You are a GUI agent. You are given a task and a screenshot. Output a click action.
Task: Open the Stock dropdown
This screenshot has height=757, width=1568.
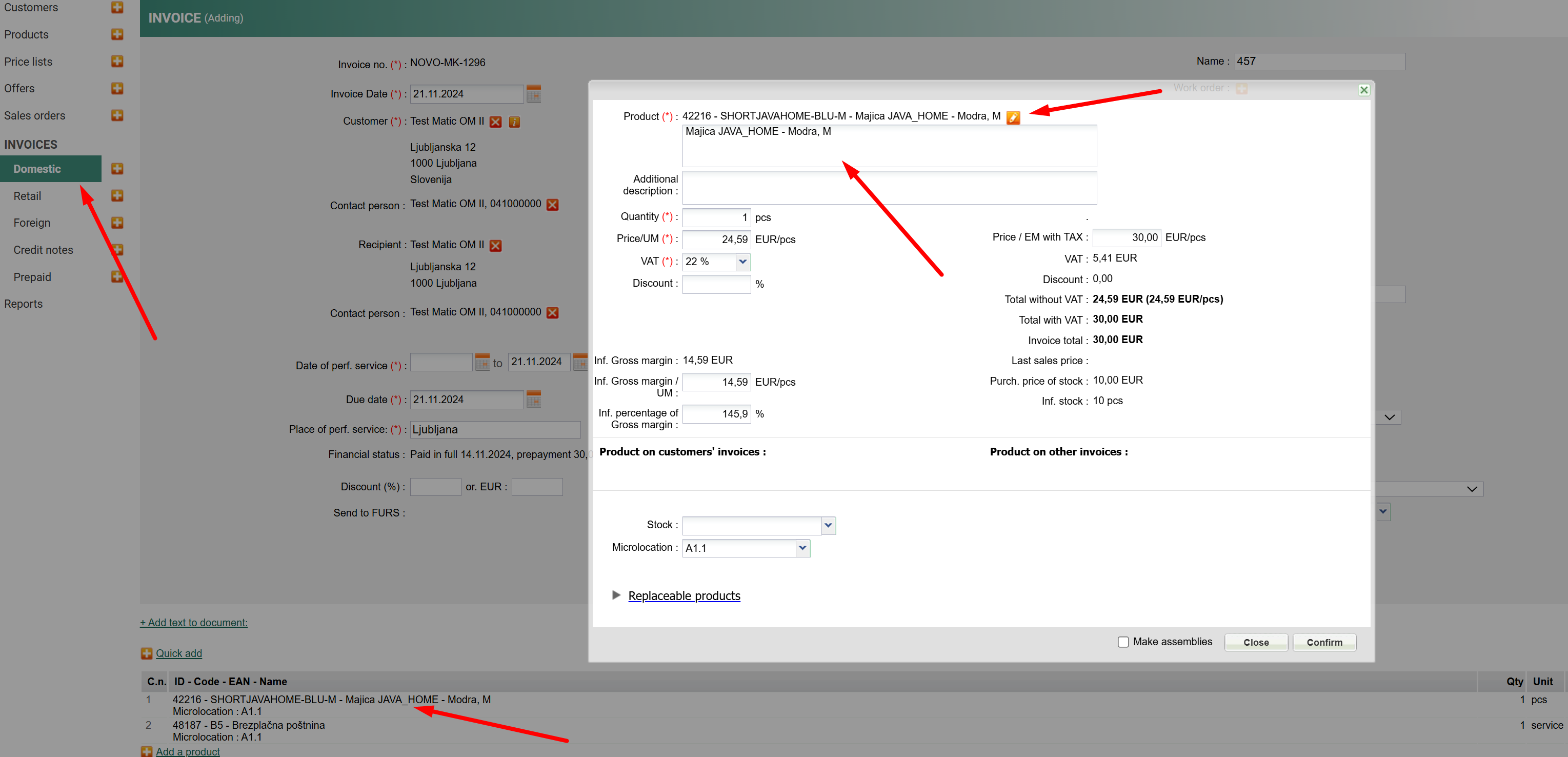click(828, 525)
